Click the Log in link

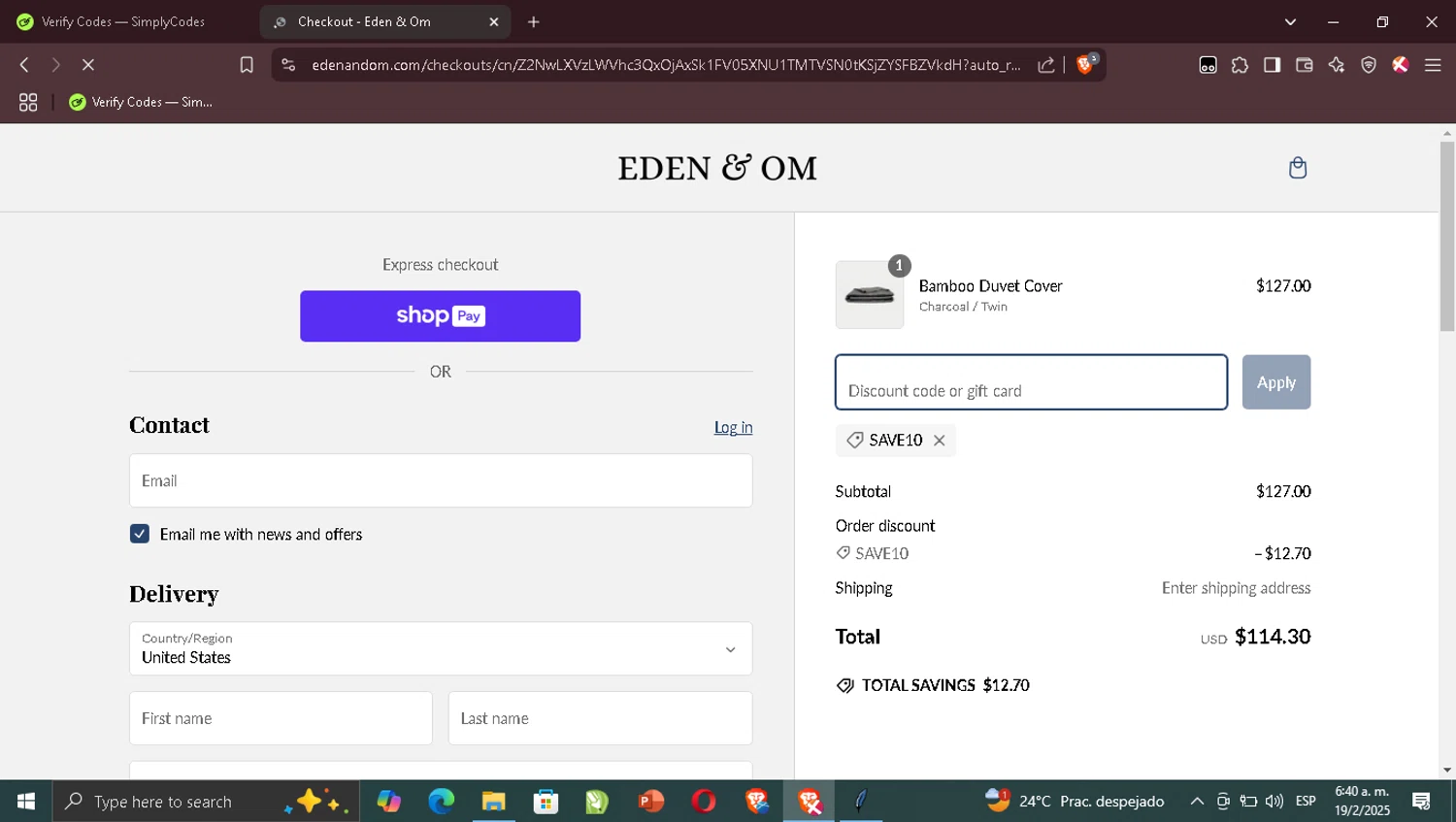pyautogui.click(x=733, y=427)
